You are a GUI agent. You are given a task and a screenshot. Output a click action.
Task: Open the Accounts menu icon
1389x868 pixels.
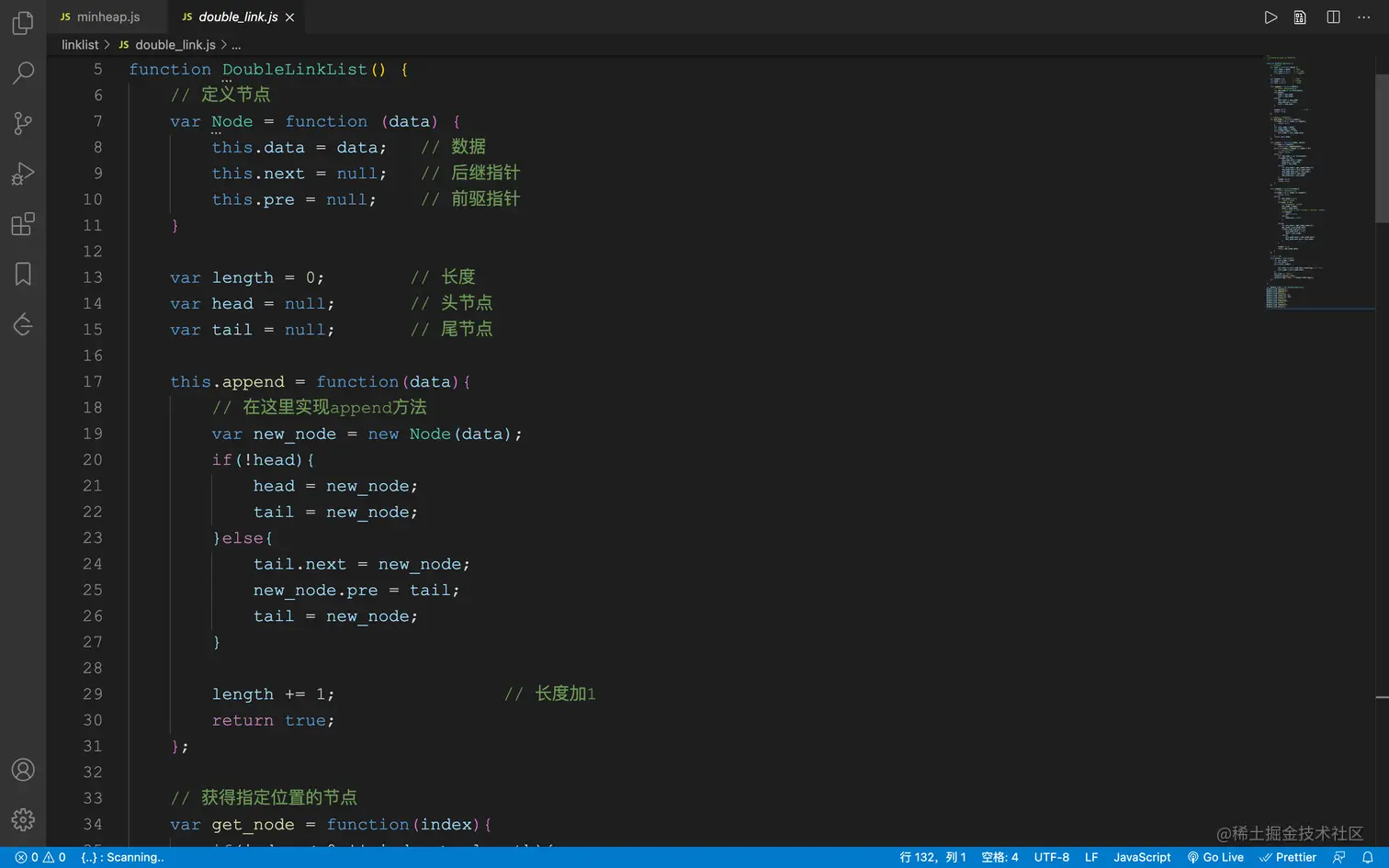pos(23,770)
